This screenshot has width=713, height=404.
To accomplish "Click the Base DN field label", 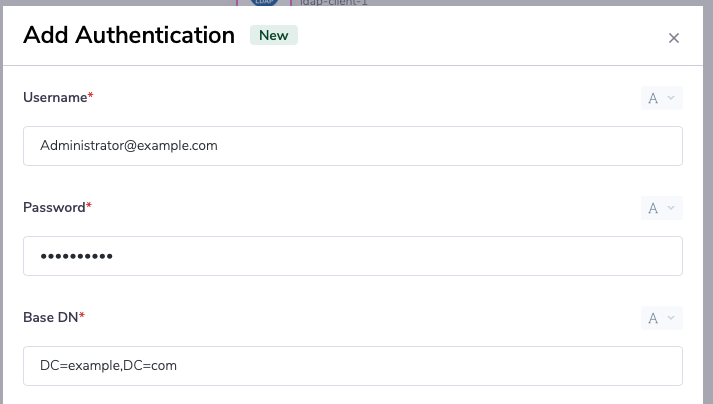I will click(50, 317).
